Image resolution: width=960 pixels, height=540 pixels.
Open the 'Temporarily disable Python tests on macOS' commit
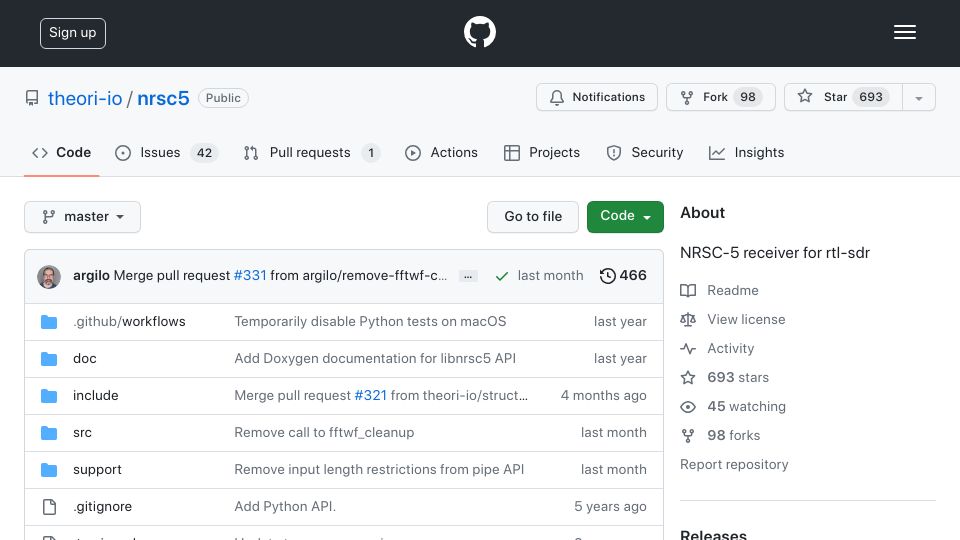(370, 321)
